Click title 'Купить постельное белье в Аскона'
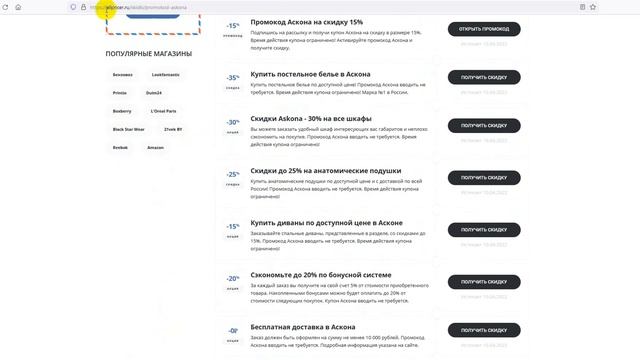Screen dimensions: 640x360 point(310,74)
